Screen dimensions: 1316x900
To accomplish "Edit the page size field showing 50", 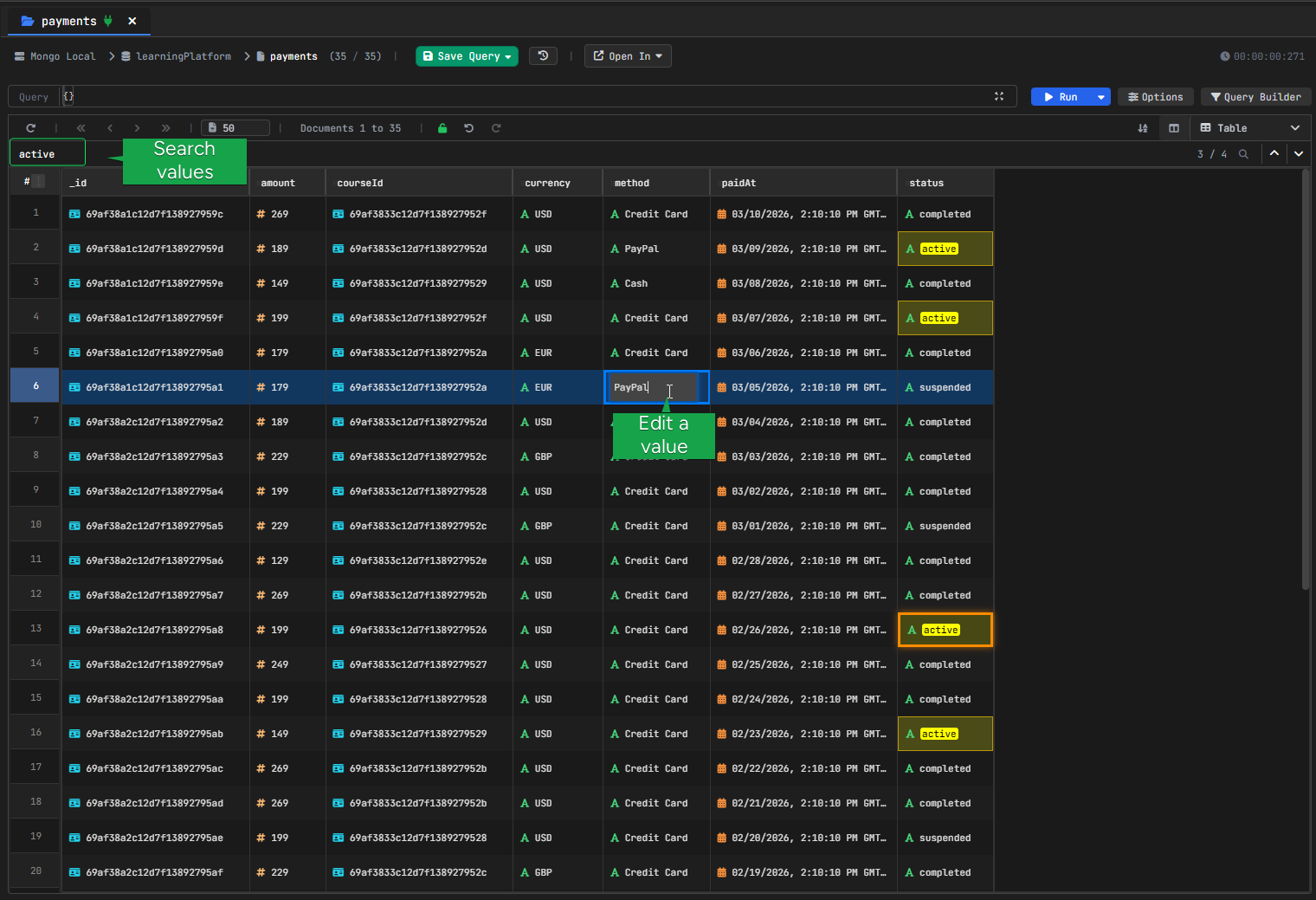I will [235, 128].
